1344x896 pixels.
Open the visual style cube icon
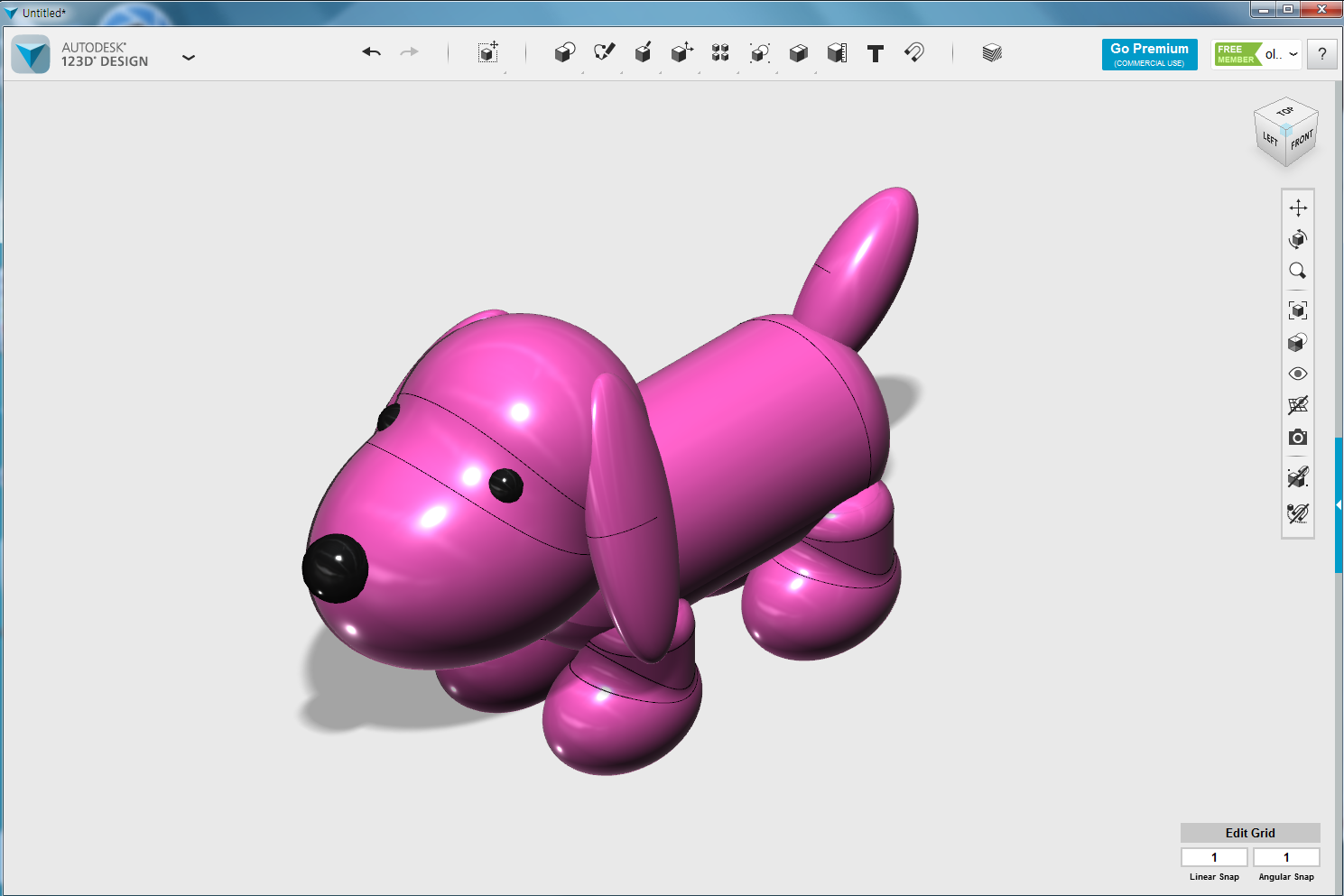click(1298, 342)
